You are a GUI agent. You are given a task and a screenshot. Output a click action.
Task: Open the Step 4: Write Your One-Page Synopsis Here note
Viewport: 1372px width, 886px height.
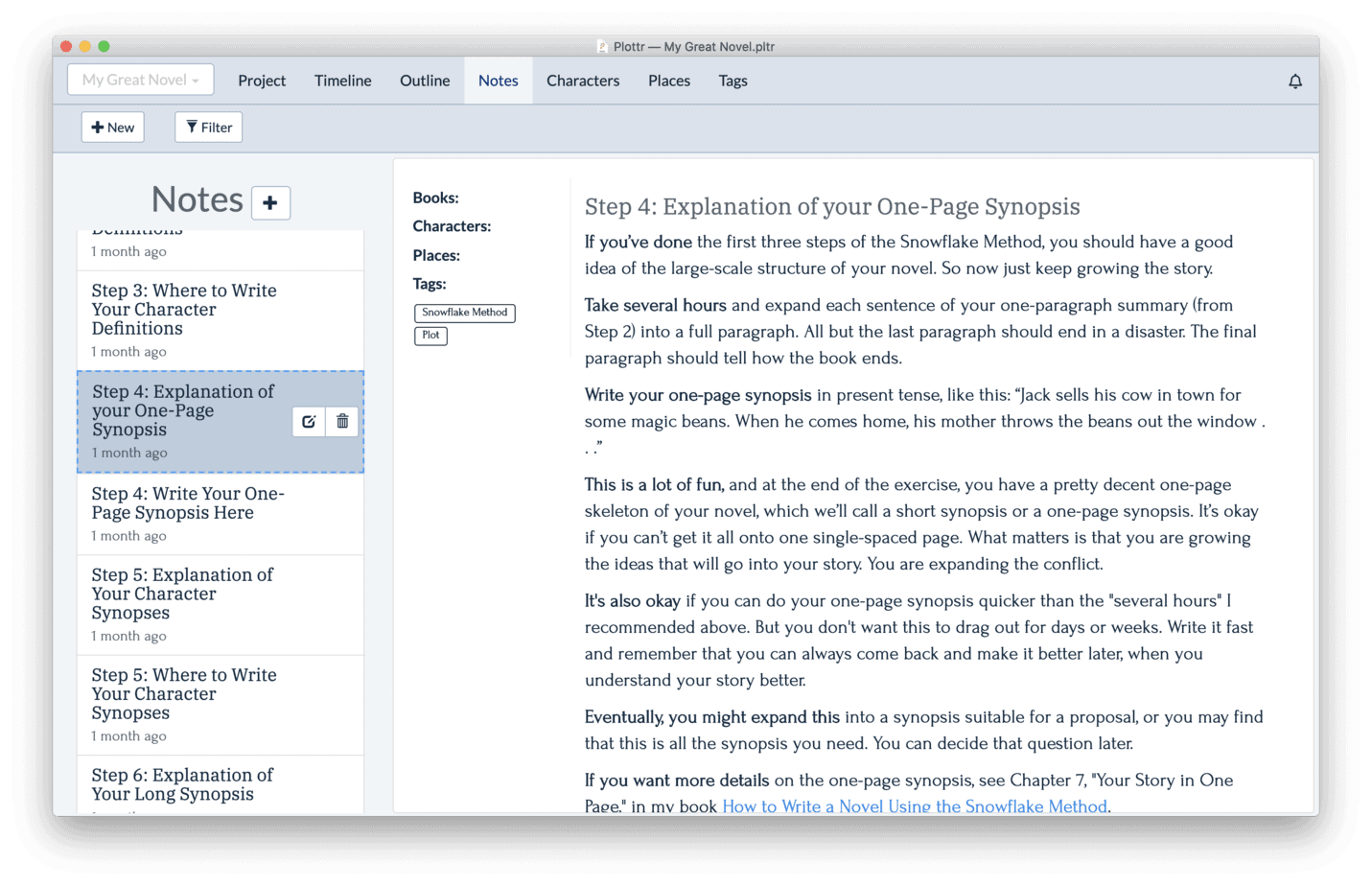(x=221, y=514)
